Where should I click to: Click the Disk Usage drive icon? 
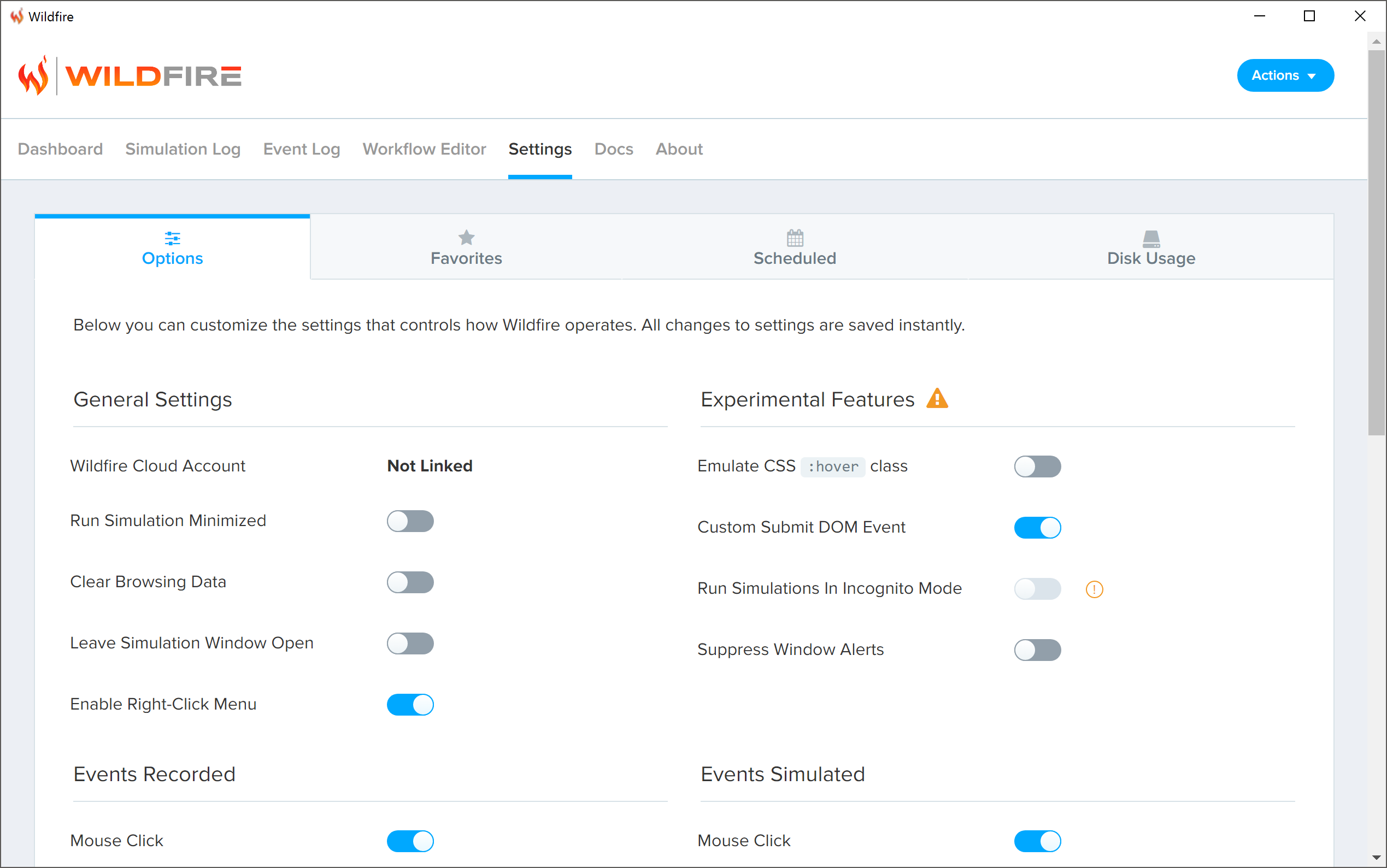(1151, 238)
